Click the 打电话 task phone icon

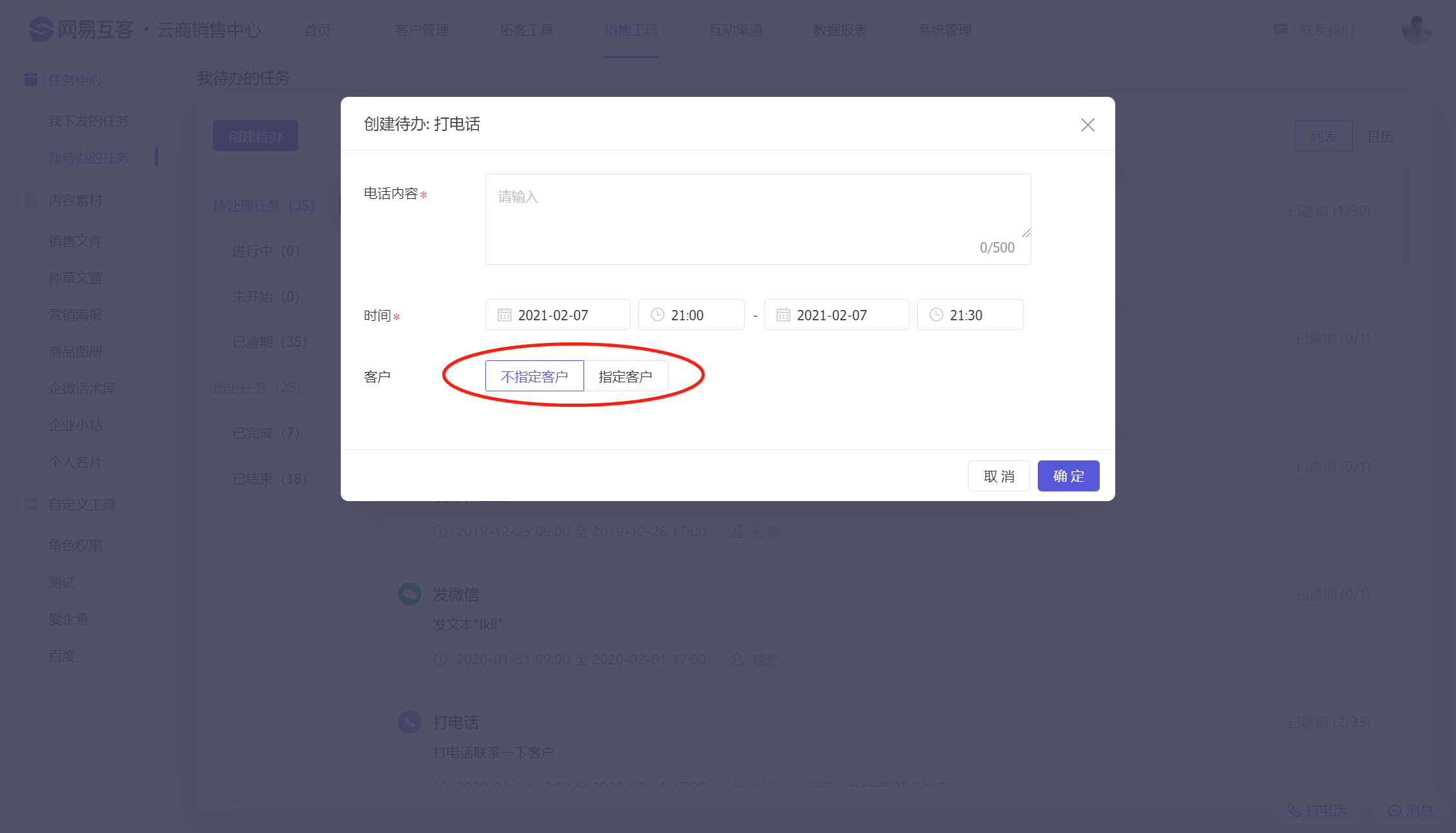click(409, 721)
